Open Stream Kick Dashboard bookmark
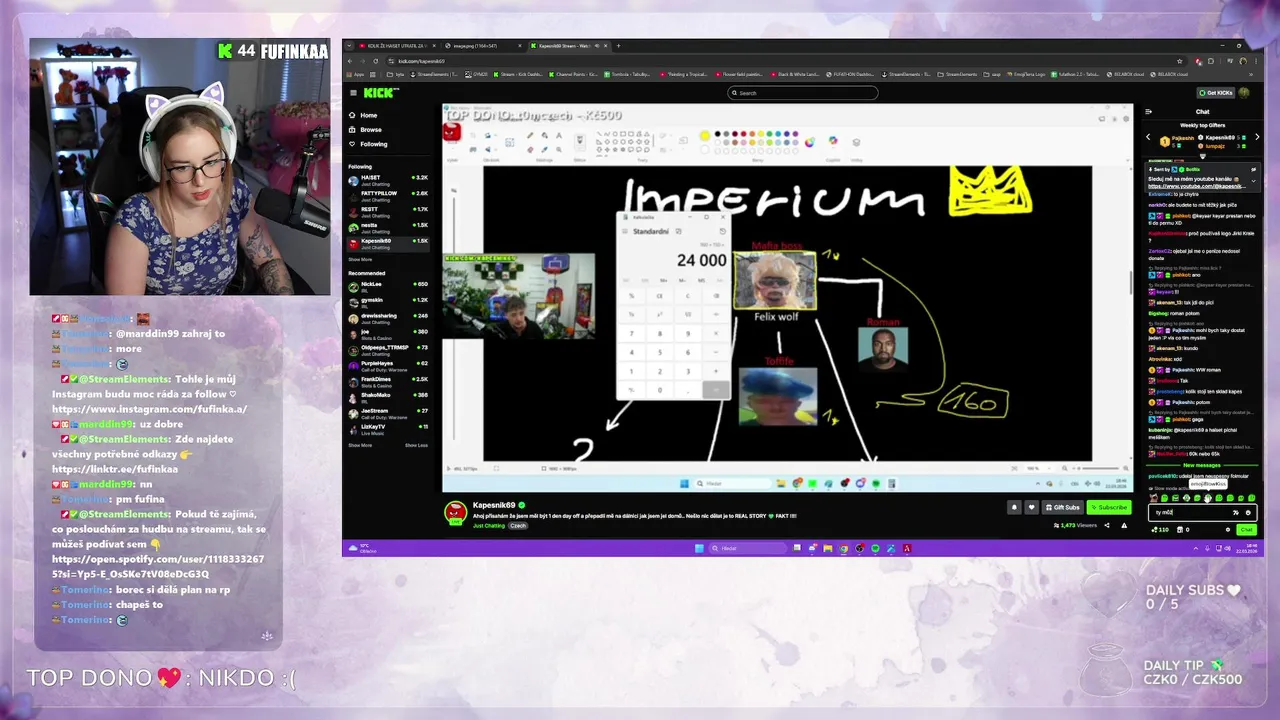 coord(518,74)
